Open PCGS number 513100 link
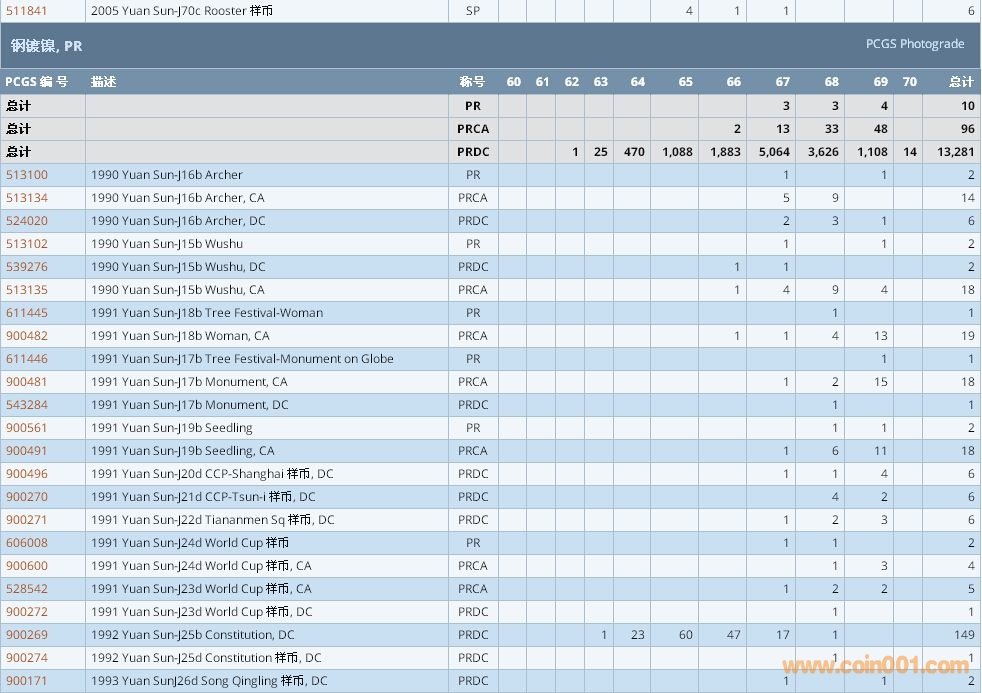Viewport: 982px width, 693px height. (27, 175)
